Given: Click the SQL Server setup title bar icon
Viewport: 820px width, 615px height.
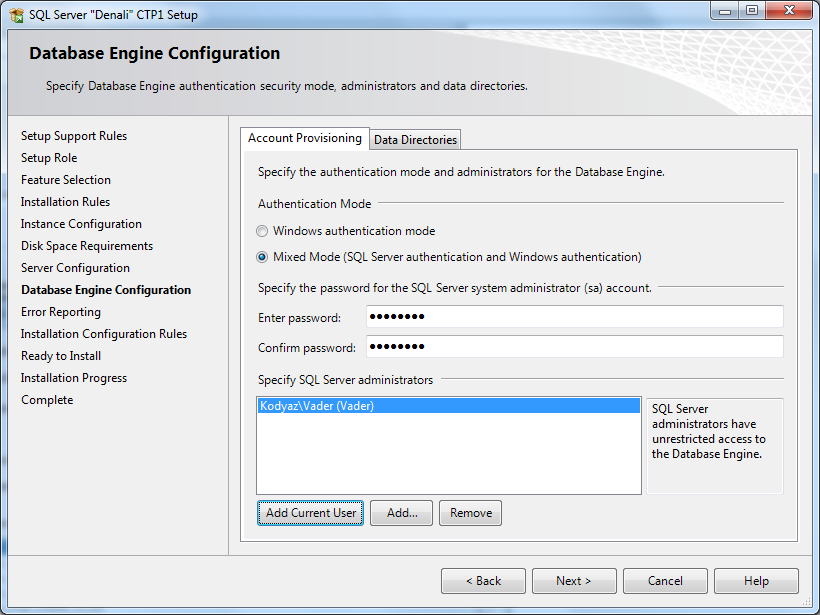Looking at the screenshot, I should pyautogui.click(x=16, y=15).
